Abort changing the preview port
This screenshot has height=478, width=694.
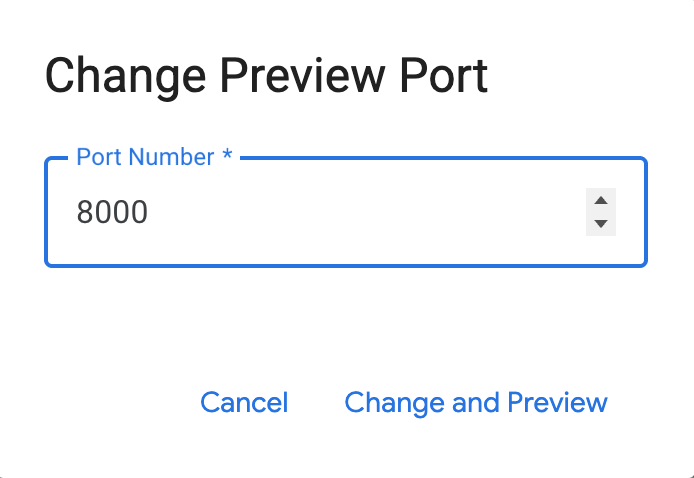[244, 402]
